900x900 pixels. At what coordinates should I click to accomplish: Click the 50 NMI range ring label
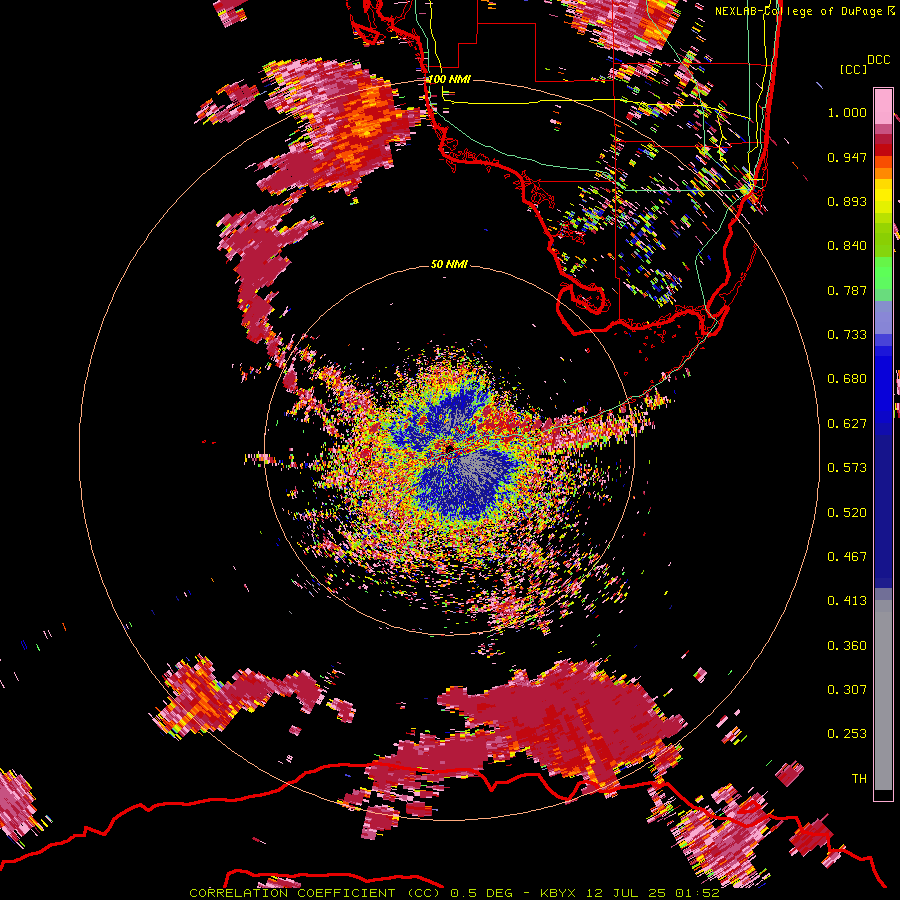(449, 264)
